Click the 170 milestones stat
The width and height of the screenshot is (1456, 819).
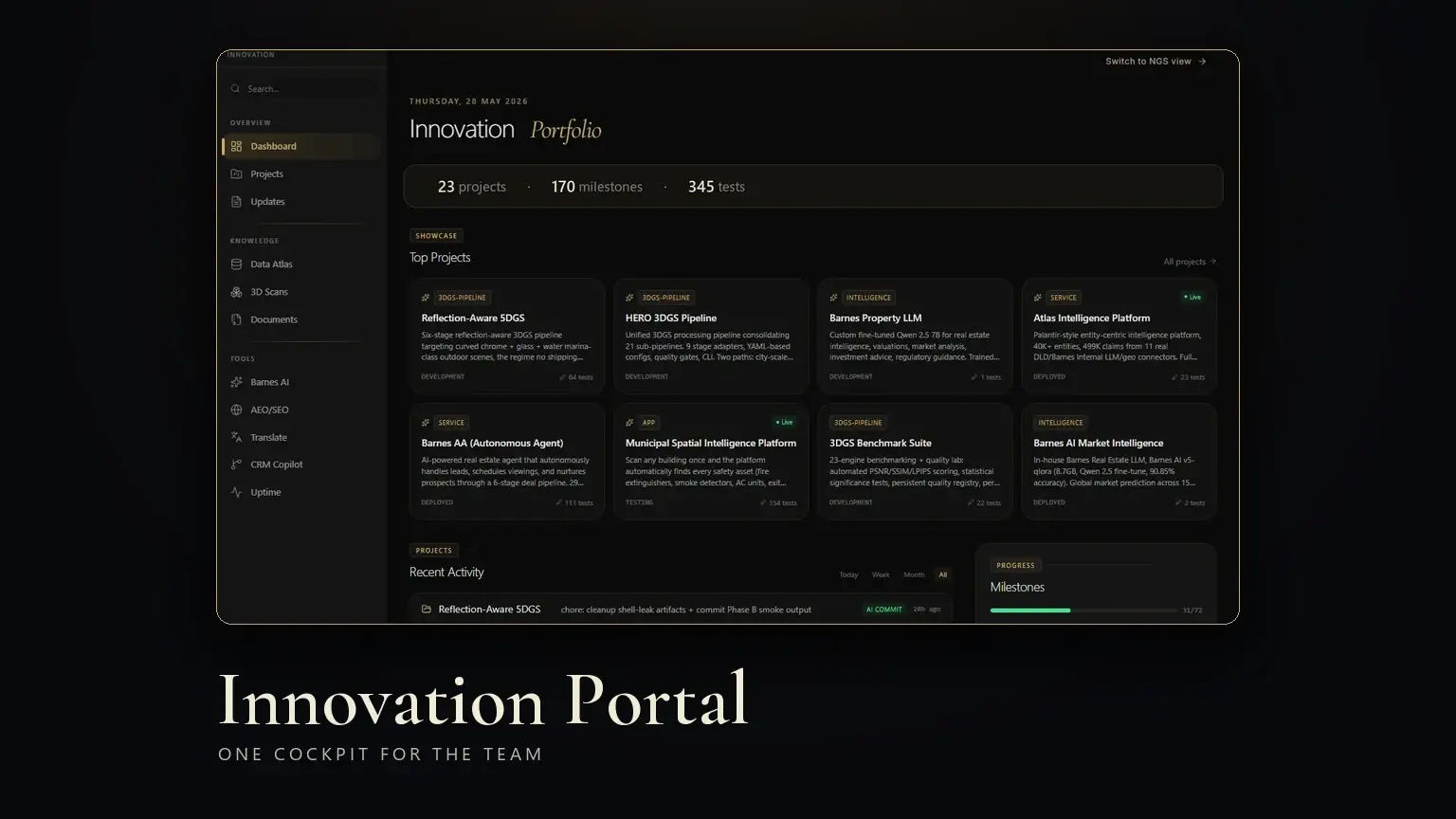pyautogui.click(x=597, y=187)
